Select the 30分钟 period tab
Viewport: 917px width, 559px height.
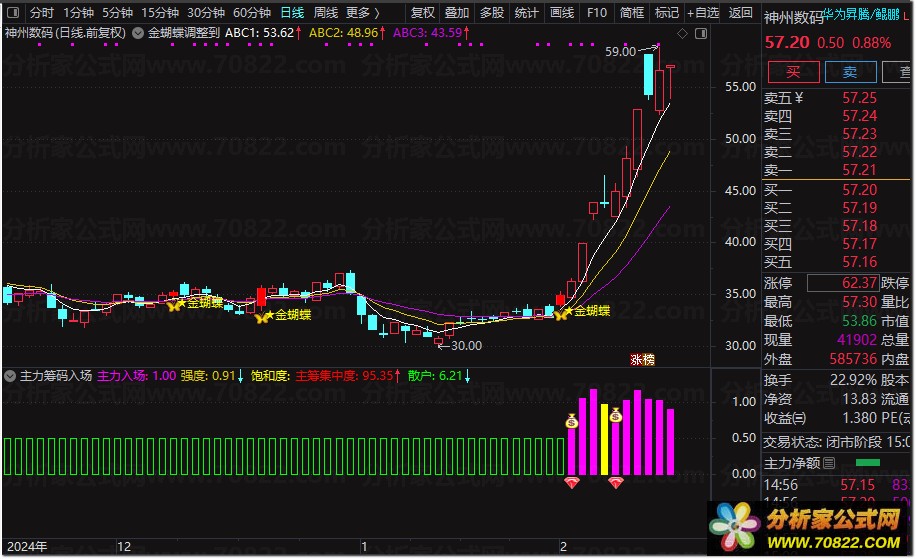point(206,12)
